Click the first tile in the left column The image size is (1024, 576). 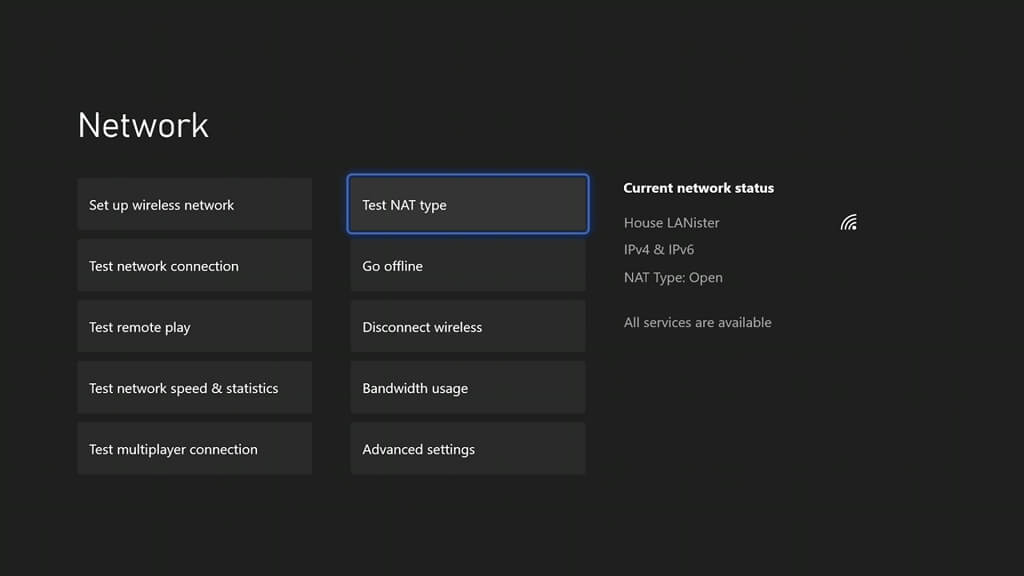(x=194, y=203)
